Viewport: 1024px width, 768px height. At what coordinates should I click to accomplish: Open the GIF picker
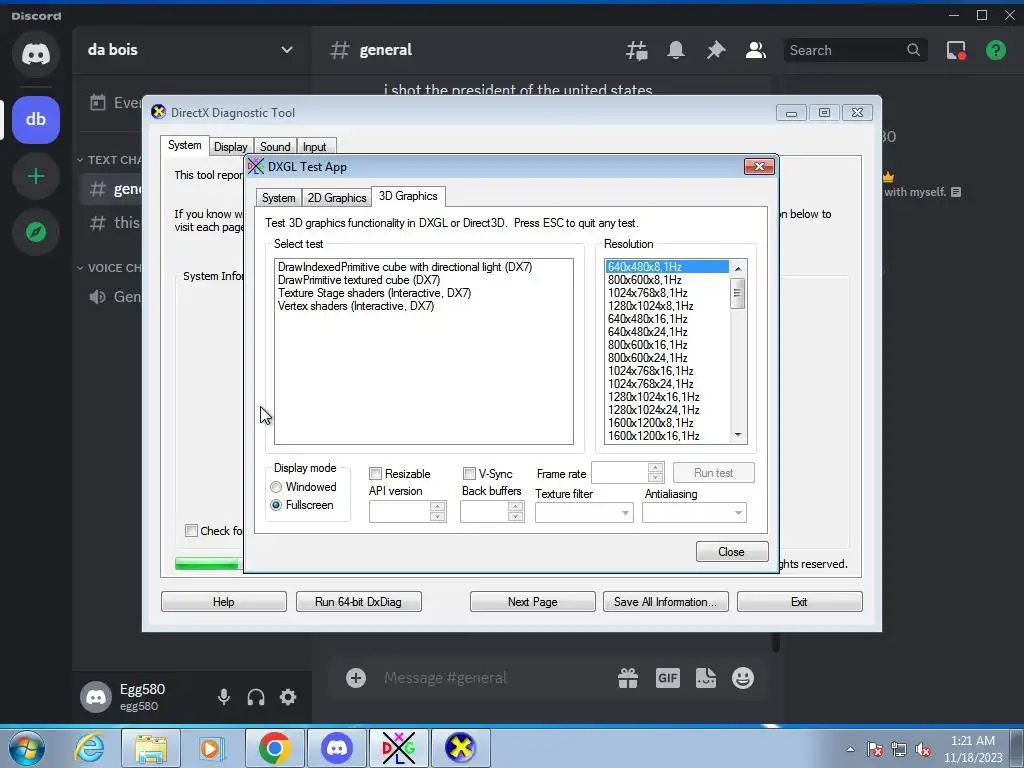pyautogui.click(x=667, y=678)
